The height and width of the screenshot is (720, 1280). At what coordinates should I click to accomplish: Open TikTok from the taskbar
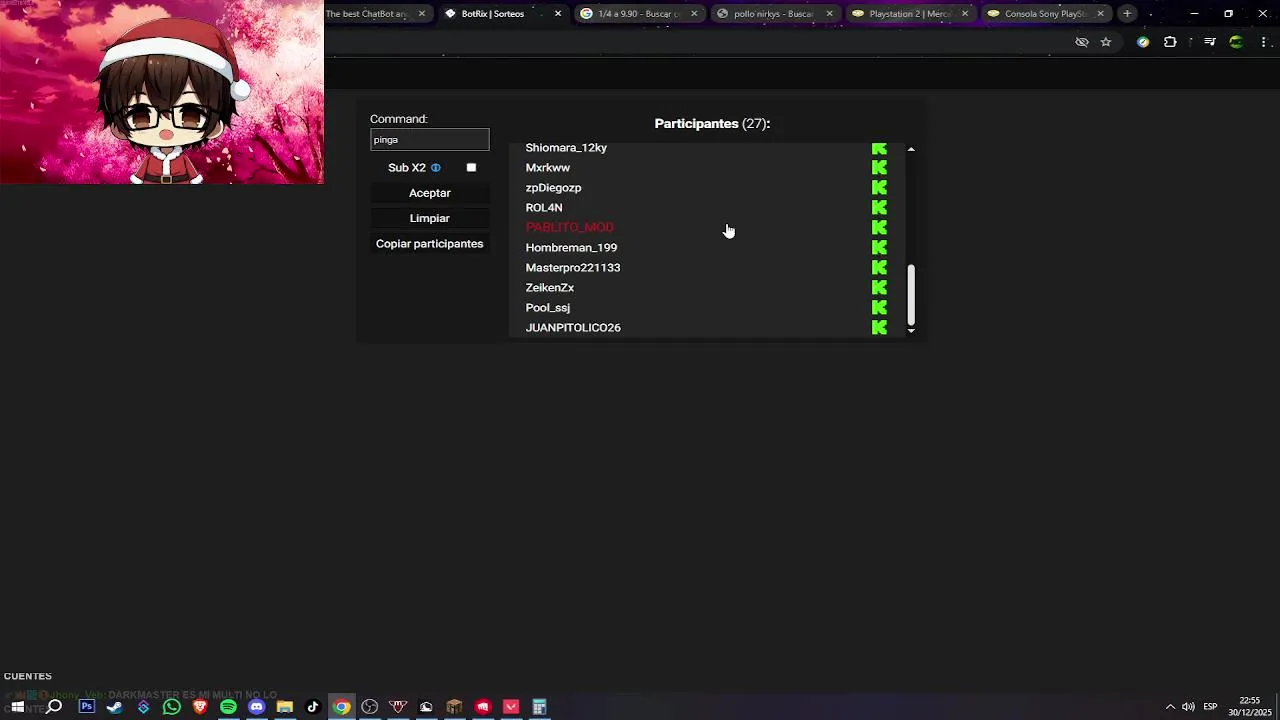pyautogui.click(x=313, y=707)
